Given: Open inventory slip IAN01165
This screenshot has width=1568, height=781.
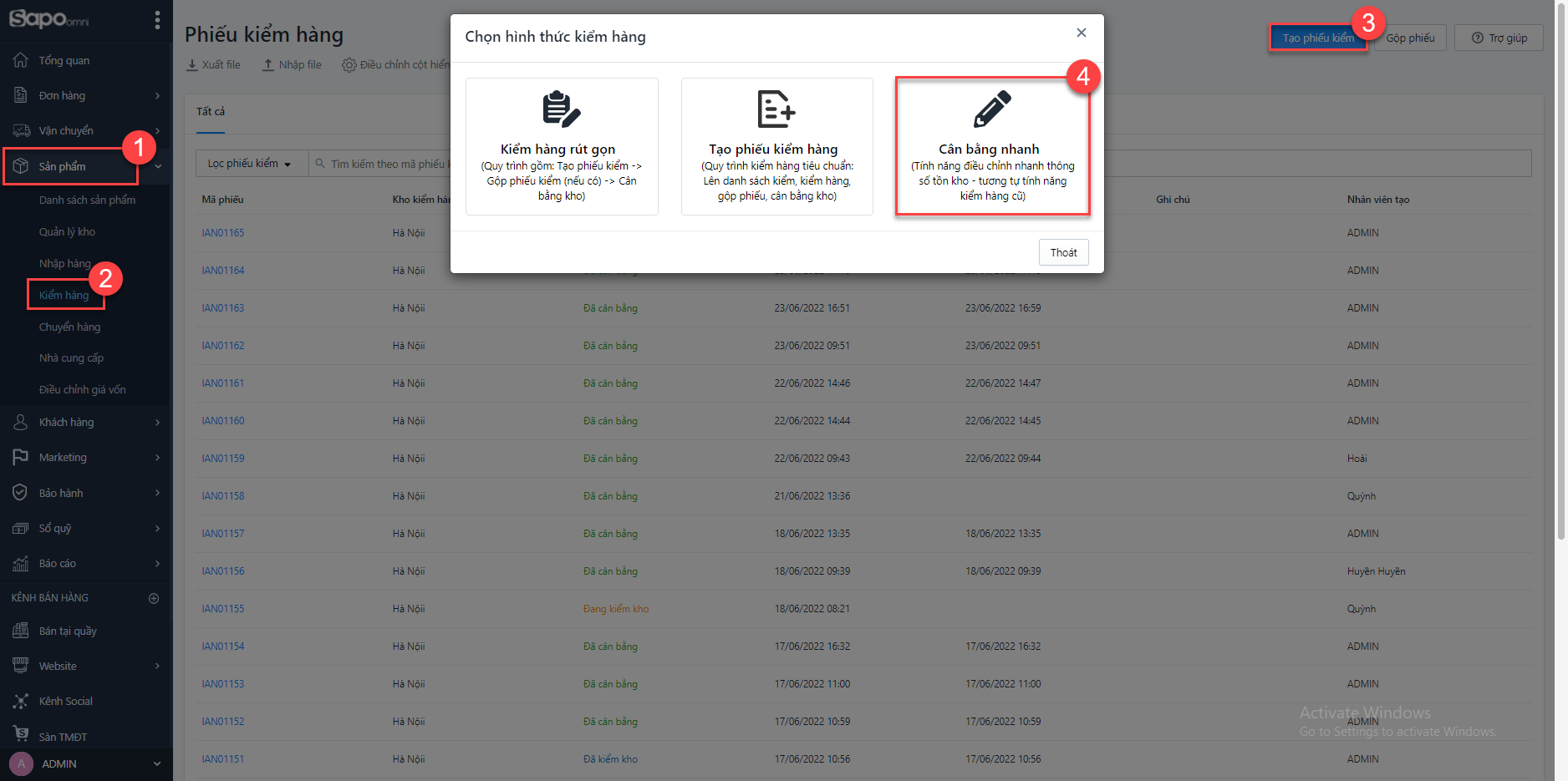Looking at the screenshot, I should pos(222,233).
